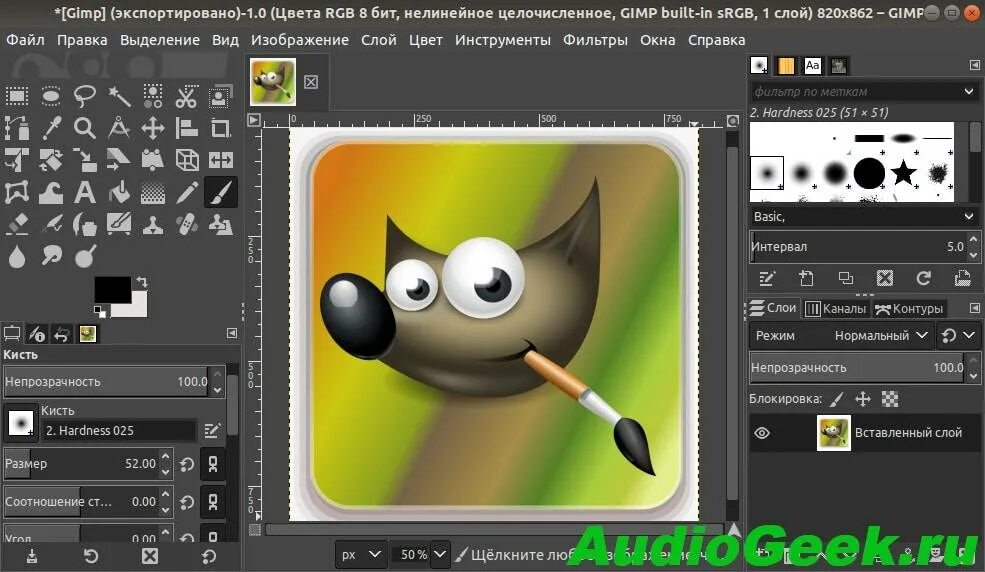Refresh the brushes list
The height and width of the screenshot is (572, 985).
(x=923, y=278)
